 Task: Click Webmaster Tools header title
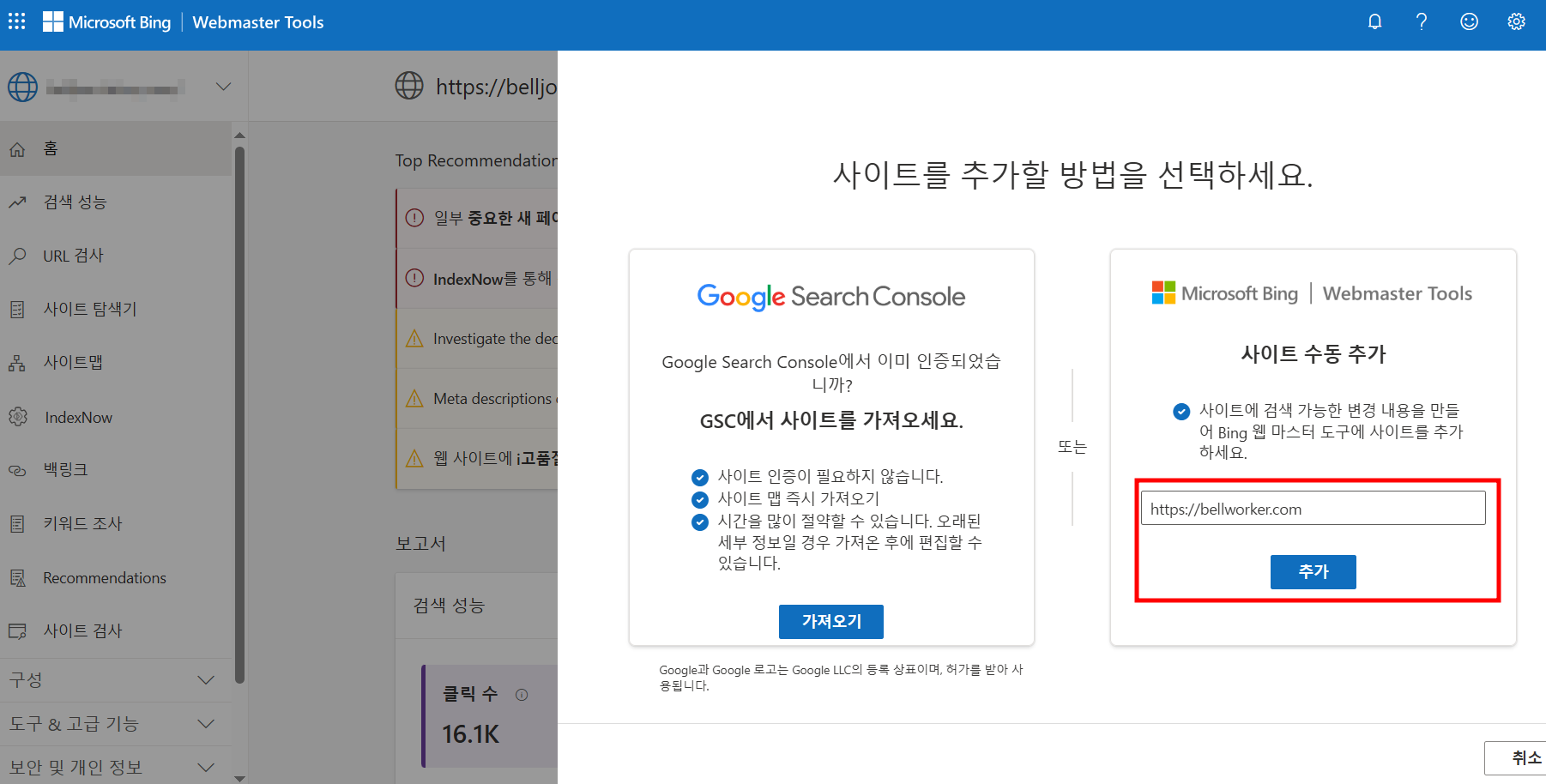258,22
